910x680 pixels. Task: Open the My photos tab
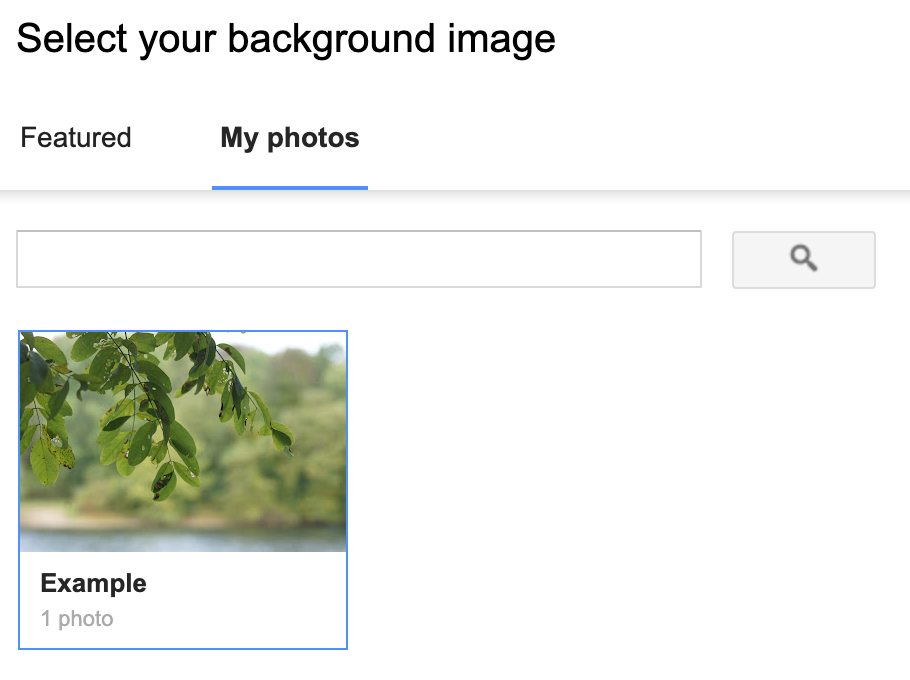pos(289,137)
